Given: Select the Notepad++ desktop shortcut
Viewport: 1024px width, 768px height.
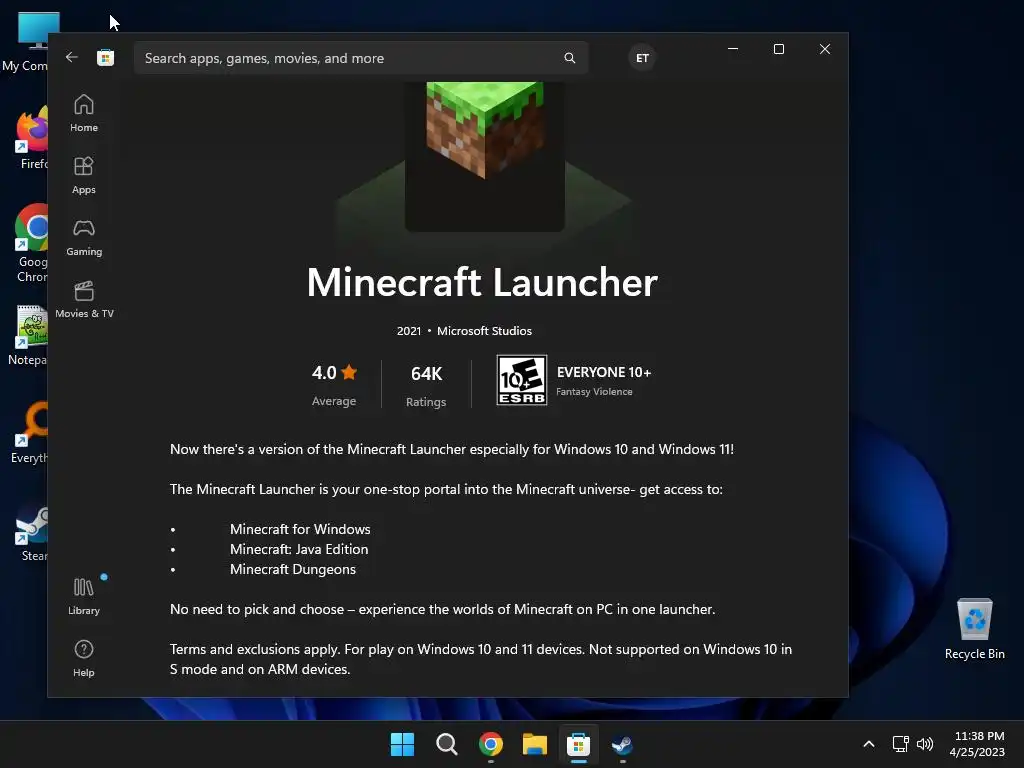Looking at the screenshot, I should pyautogui.click(x=29, y=335).
